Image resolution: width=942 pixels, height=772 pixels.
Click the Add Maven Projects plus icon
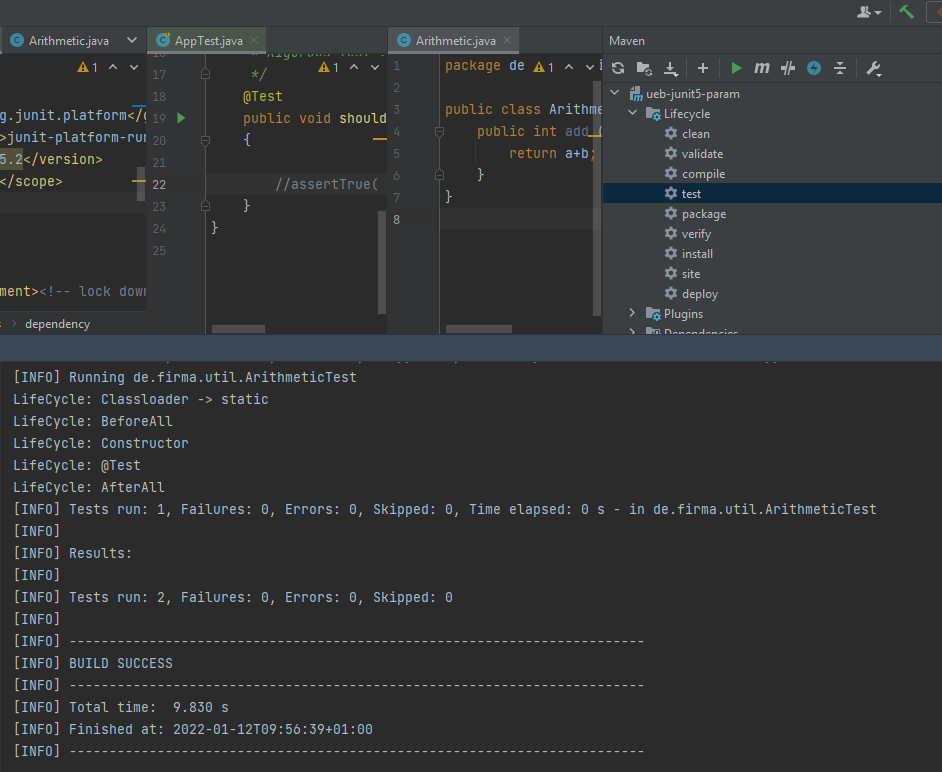(x=703, y=68)
